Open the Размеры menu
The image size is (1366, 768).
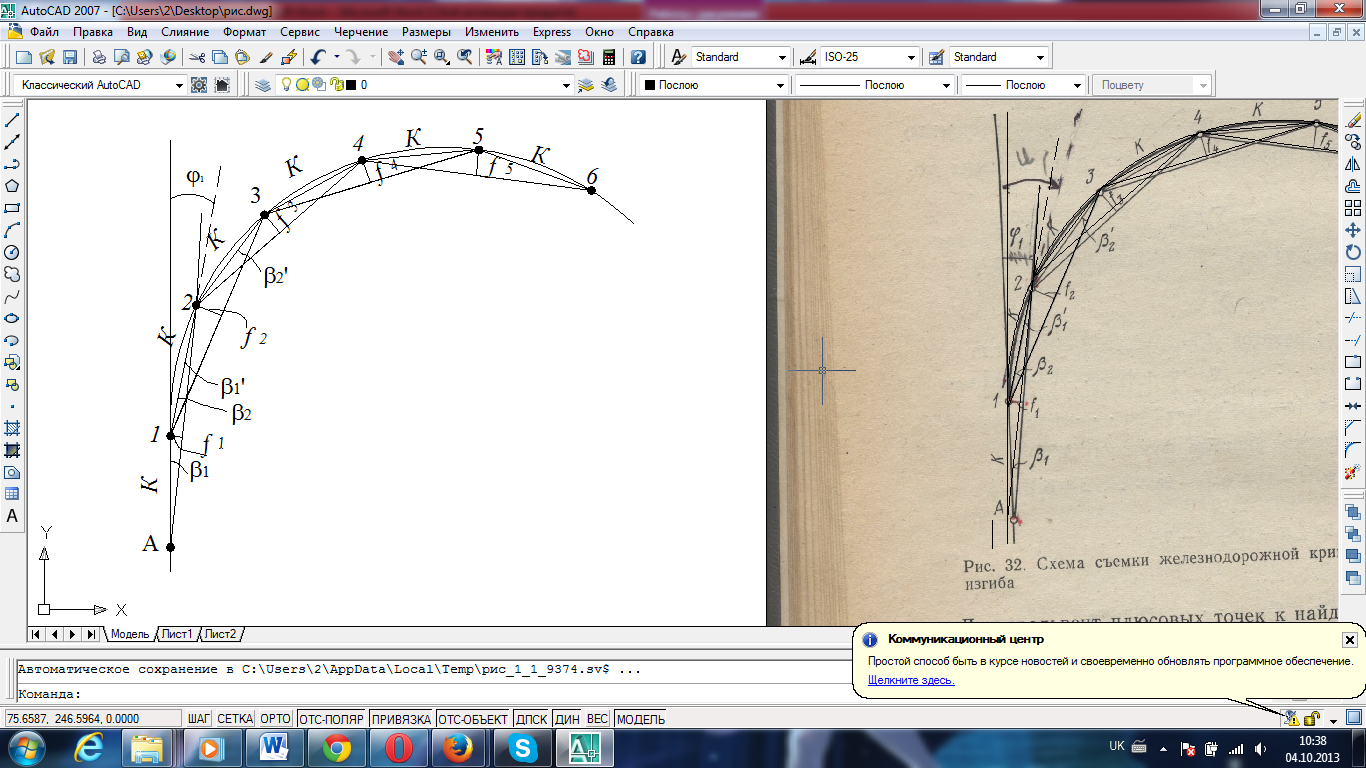pyautogui.click(x=426, y=32)
